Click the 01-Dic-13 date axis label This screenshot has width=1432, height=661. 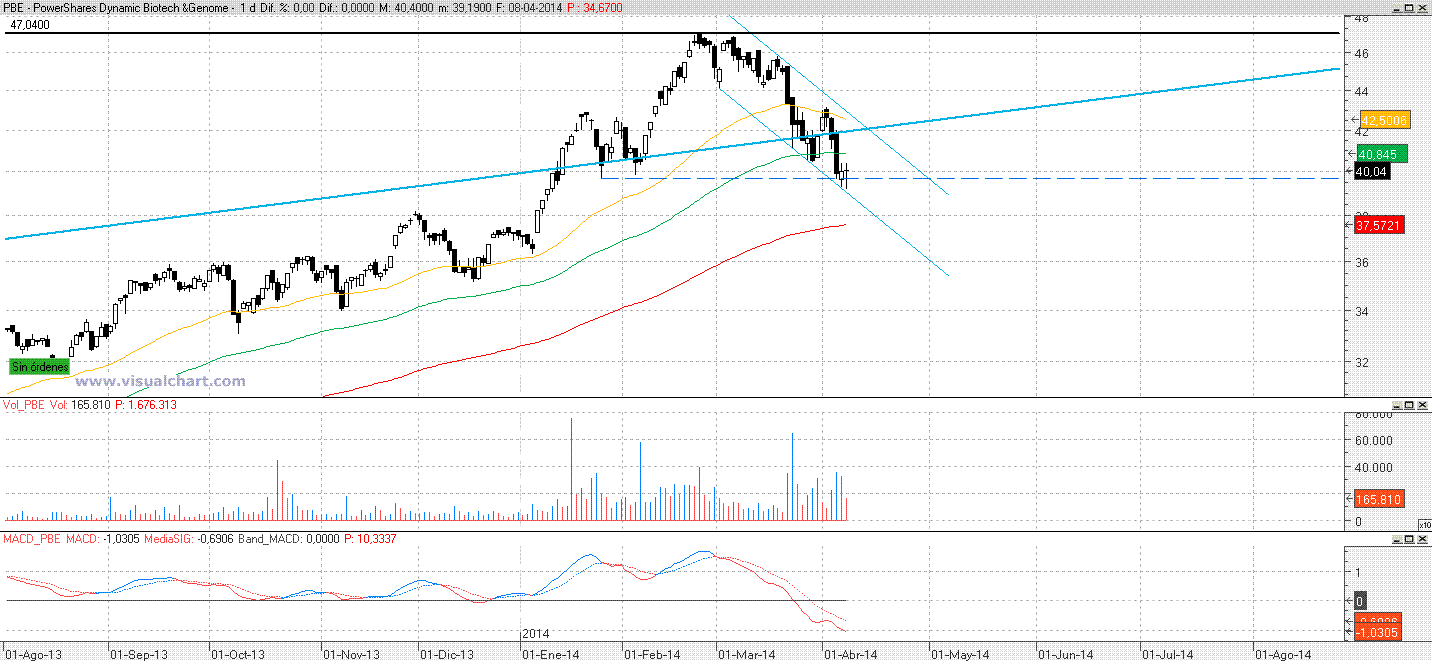pos(446,653)
